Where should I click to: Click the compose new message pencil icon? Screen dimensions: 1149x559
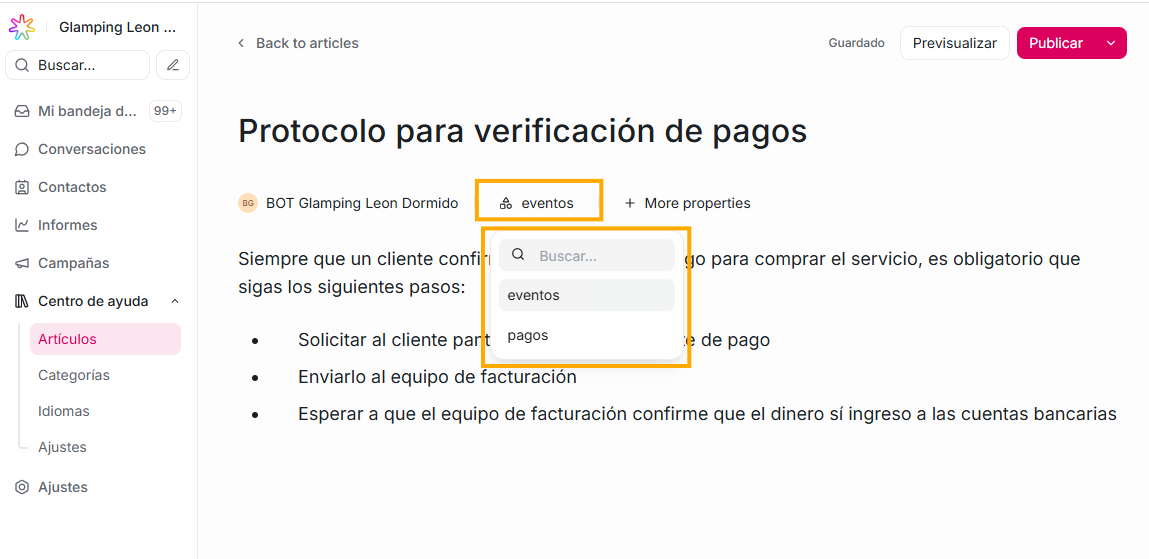(x=173, y=65)
